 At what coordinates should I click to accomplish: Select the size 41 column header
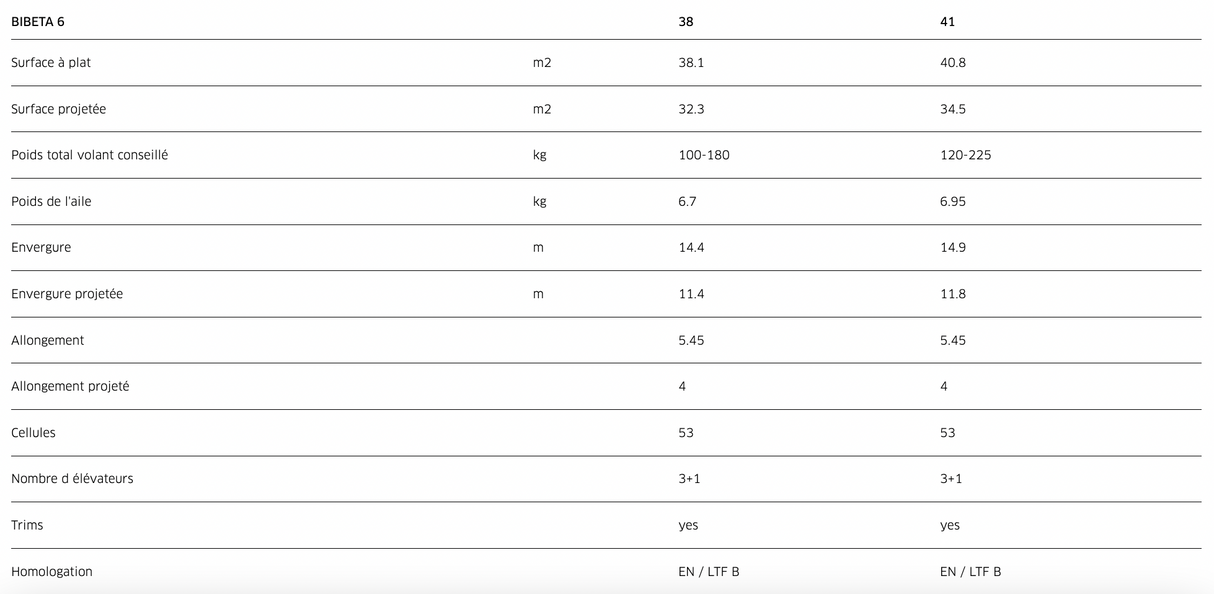tap(948, 20)
